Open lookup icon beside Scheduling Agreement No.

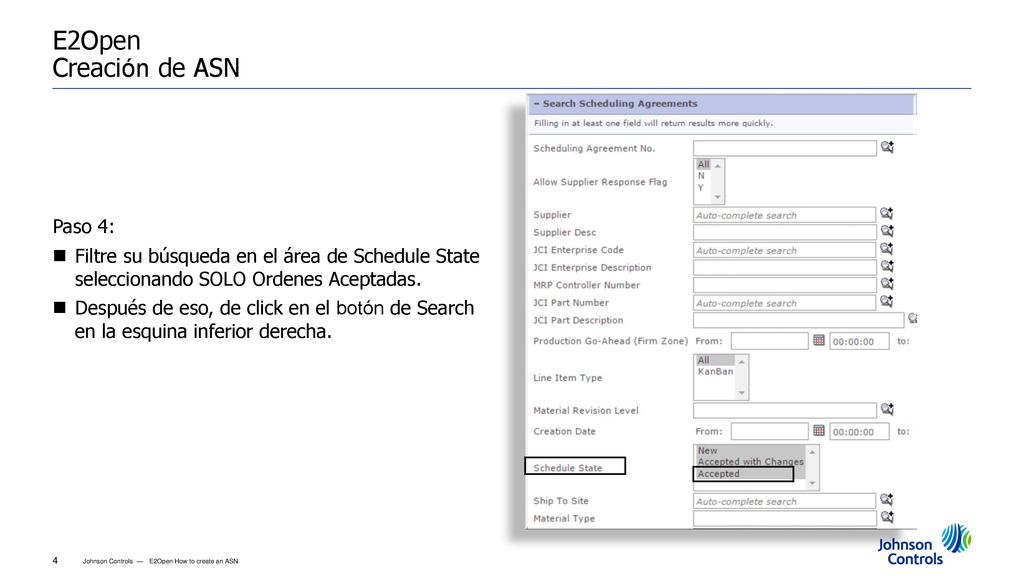tap(887, 147)
